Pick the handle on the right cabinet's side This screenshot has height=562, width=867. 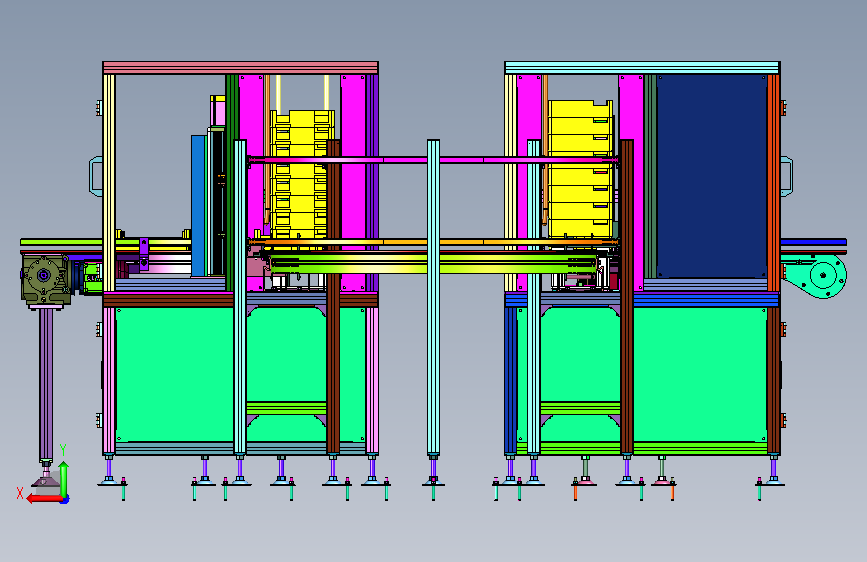787,176
